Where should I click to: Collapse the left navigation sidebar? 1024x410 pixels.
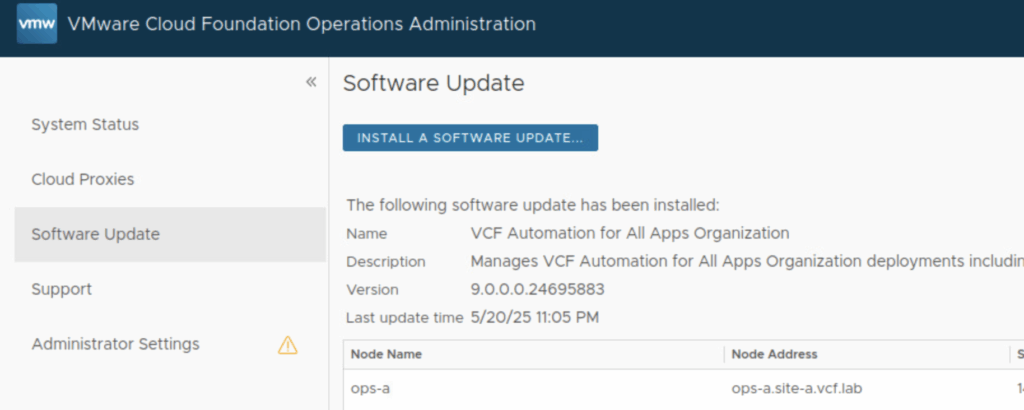tap(311, 82)
